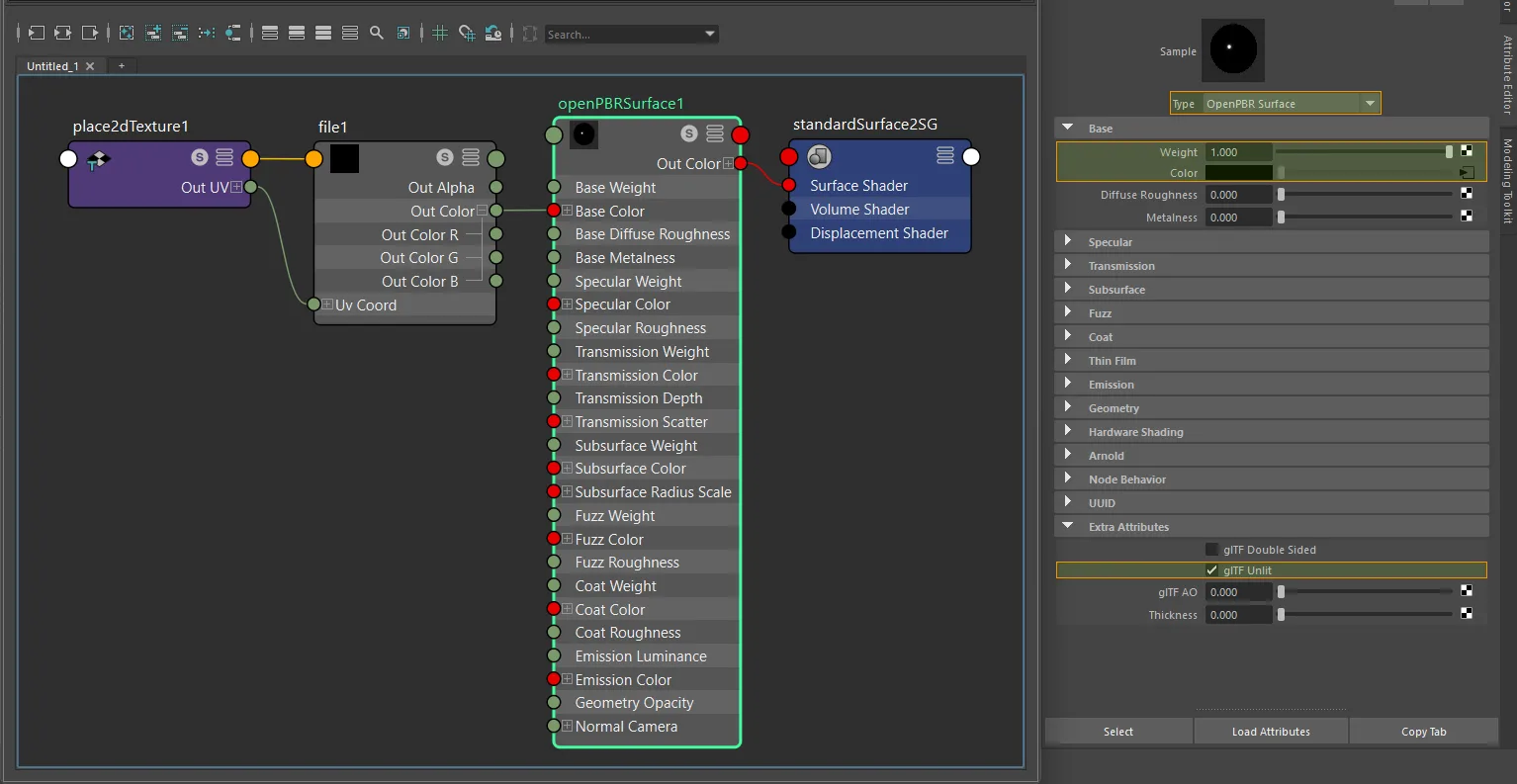This screenshot has width=1517, height=784.
Task: Set nodes to Connected mode icon
Action: (x=297, y=34)
